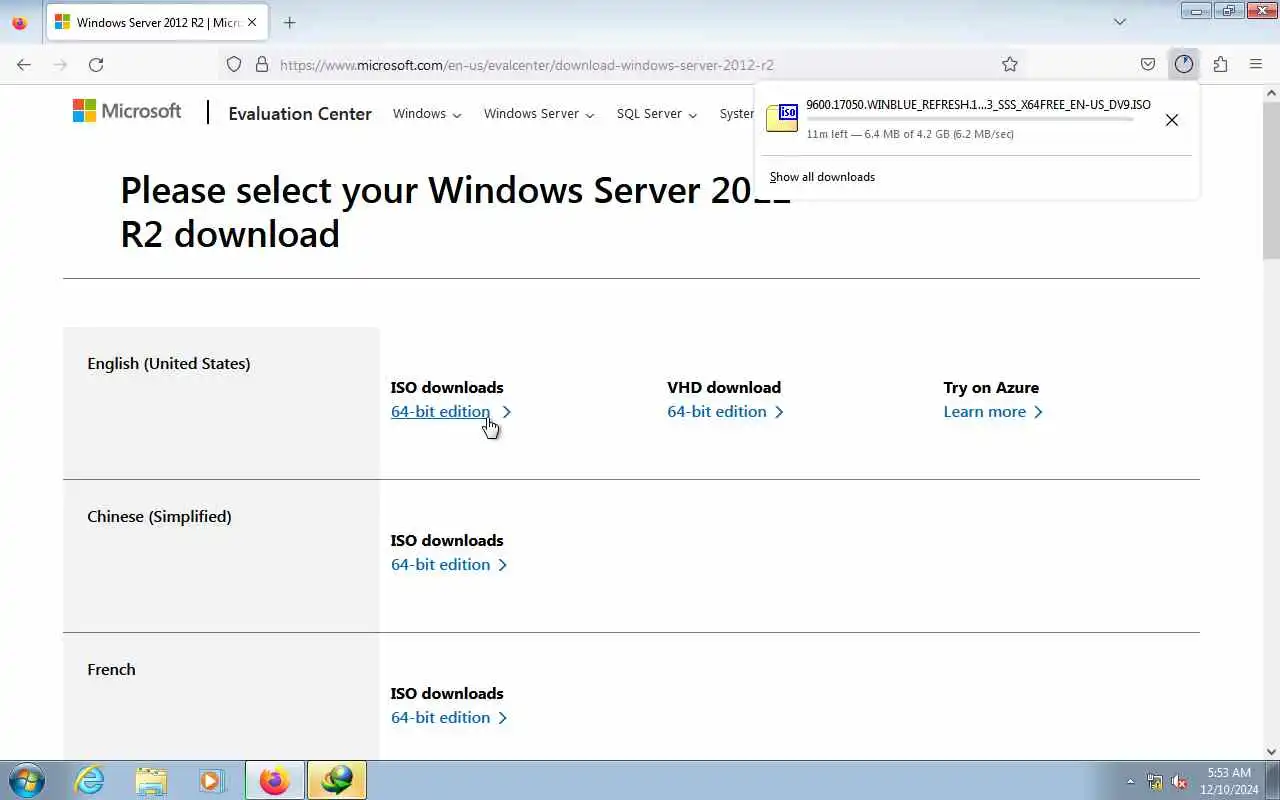Expand the SQL Server navigation menu
The height and width of the screenshot is (800, 1280).
(657, 114)
